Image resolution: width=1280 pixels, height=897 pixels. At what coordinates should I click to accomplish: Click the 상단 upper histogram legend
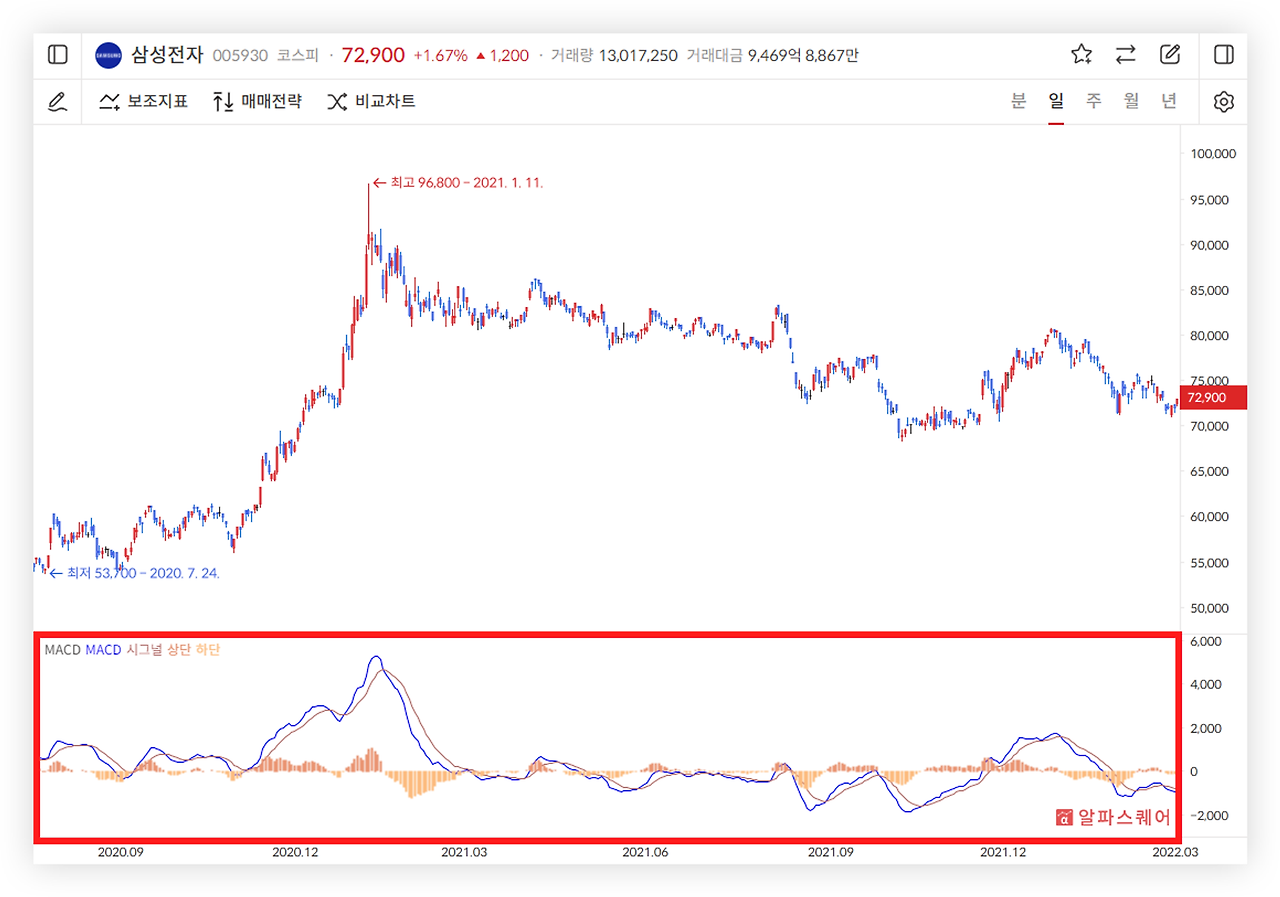(180, 650)
